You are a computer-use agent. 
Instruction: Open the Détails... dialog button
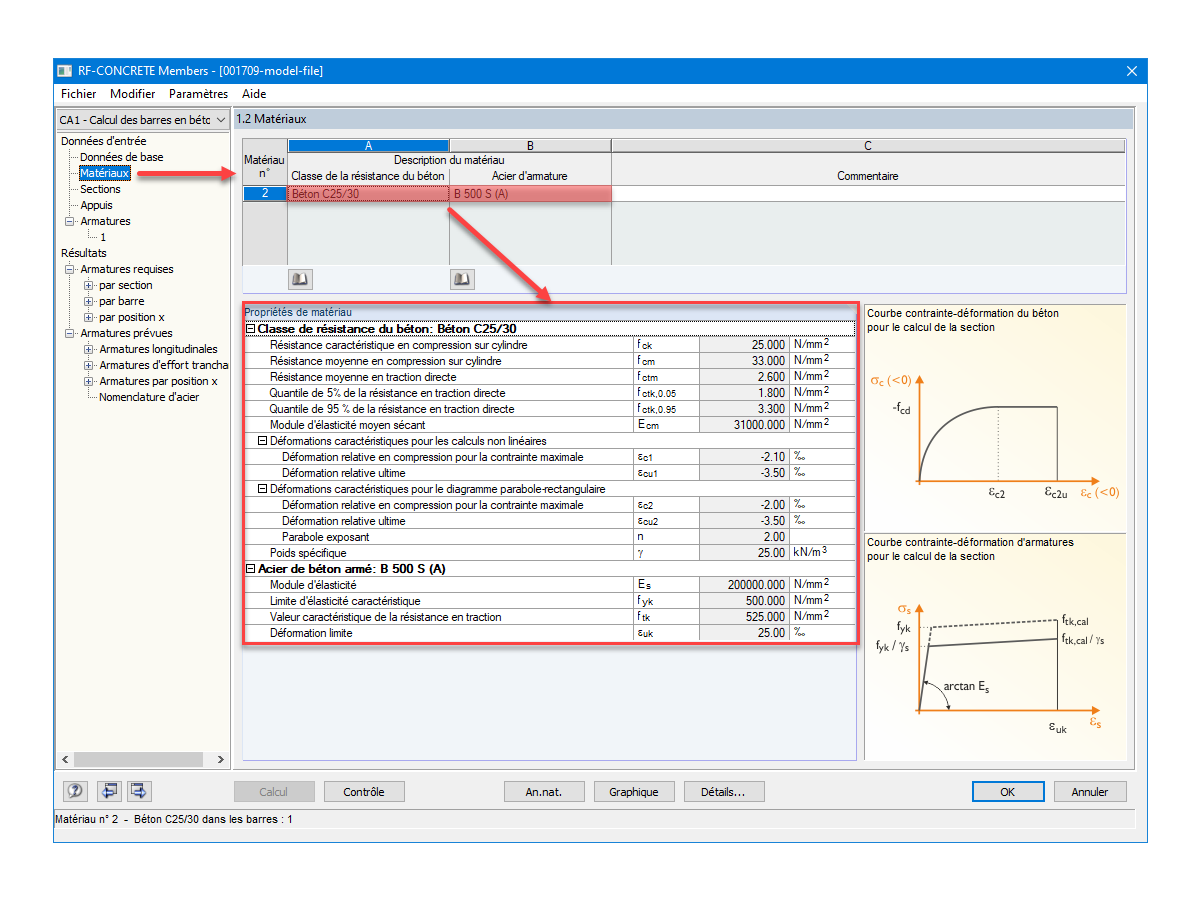click(724, 791)
